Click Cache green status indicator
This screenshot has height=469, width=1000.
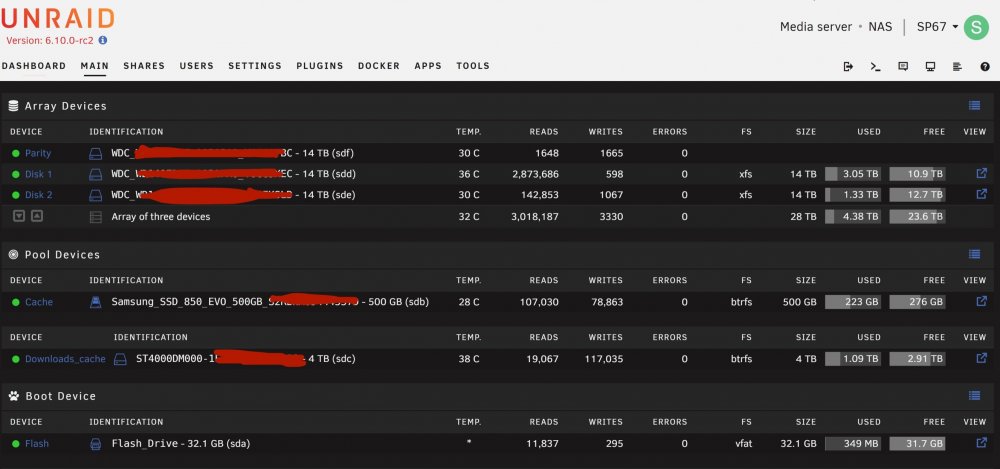point(16,302)
